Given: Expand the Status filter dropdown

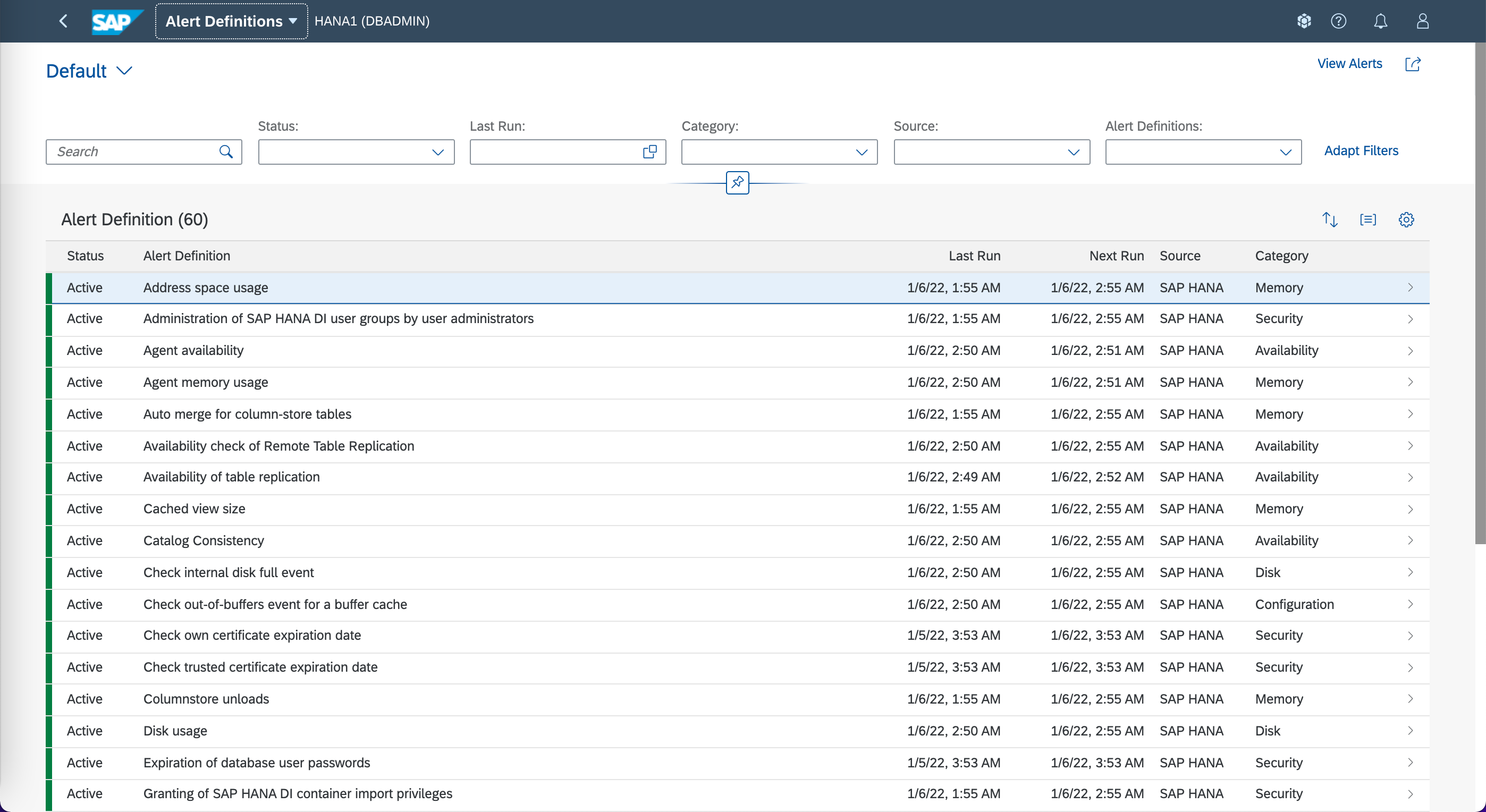Looking at the screenshot, I should point(438,152).
